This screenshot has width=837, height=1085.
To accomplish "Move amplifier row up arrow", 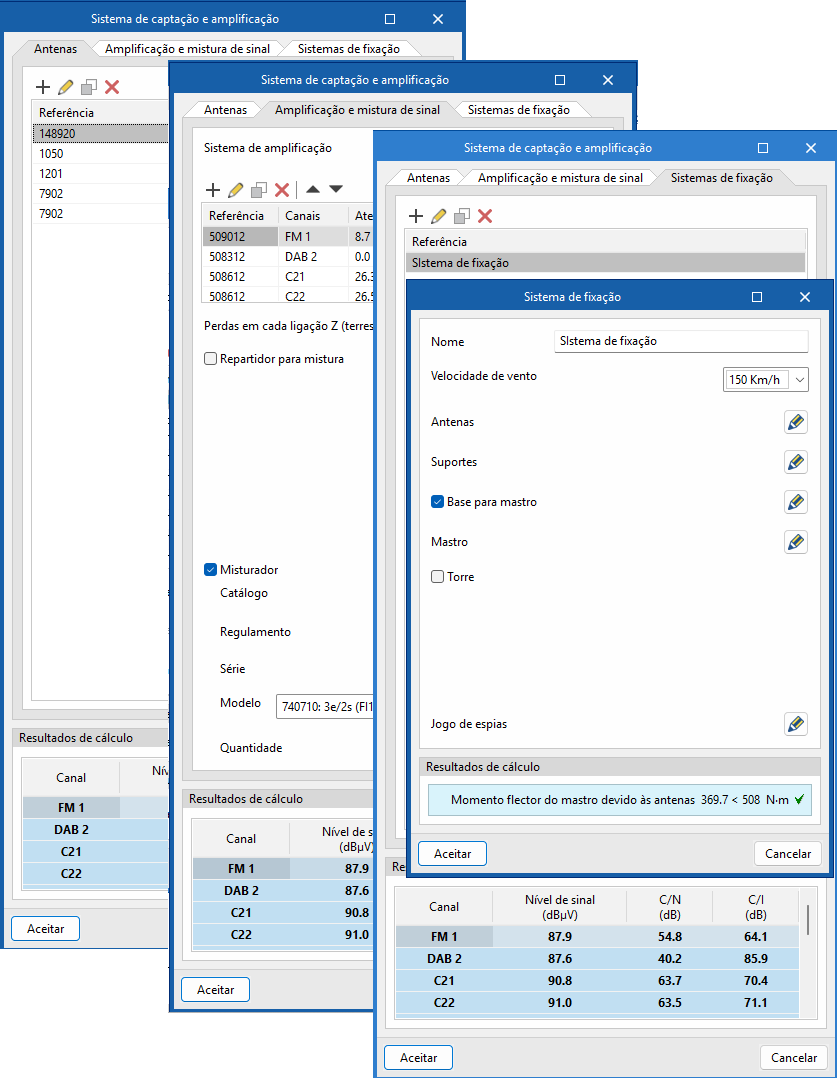I will click(x=313, y=189).
